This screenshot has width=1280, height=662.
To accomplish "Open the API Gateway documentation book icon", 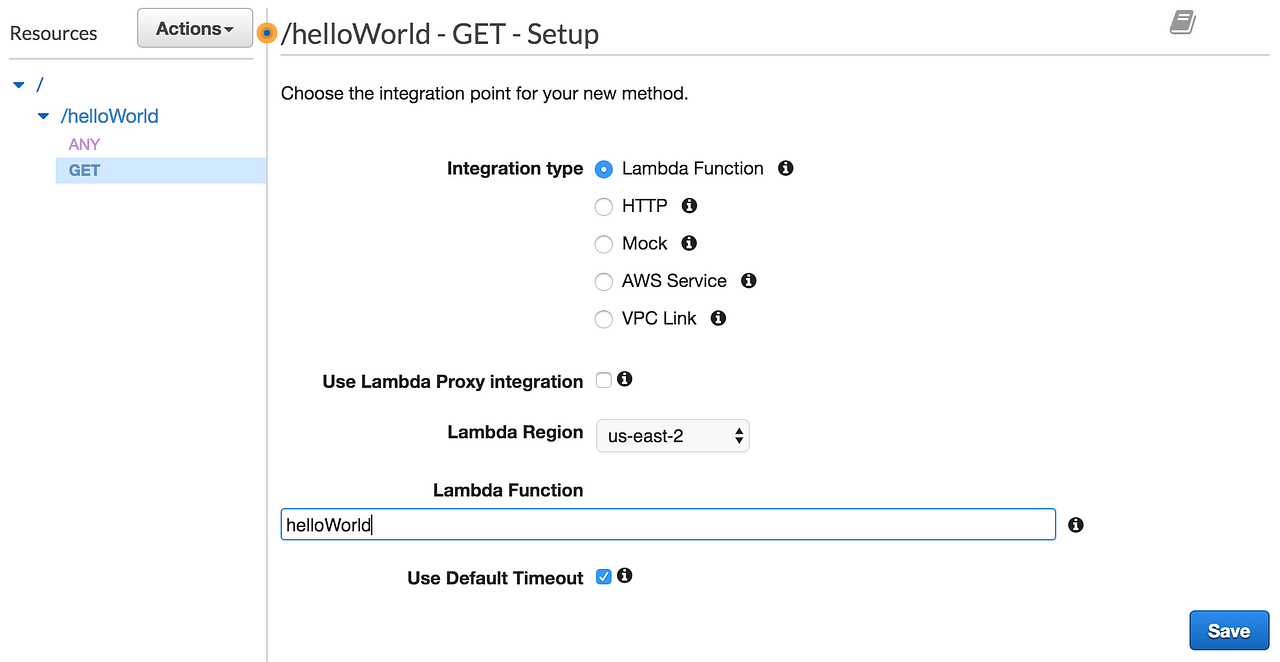I will (x=1181, y=22).
